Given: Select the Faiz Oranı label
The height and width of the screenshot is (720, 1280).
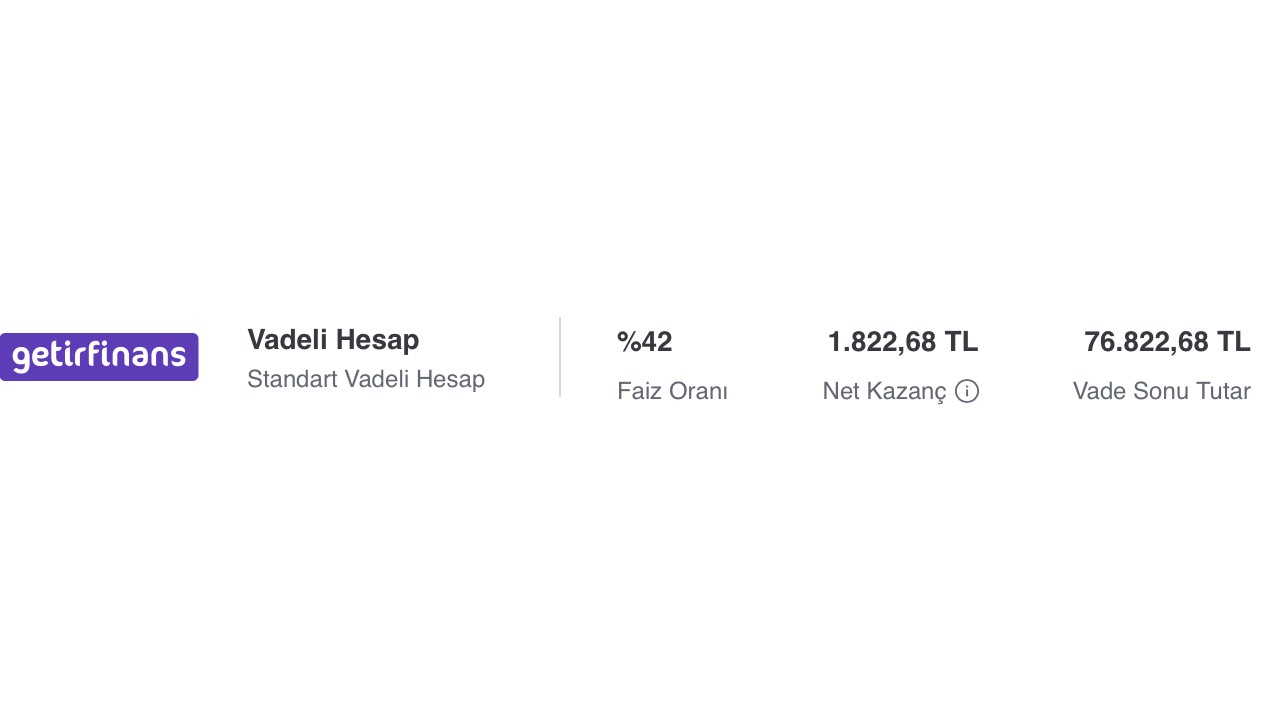Looking at the screenshot, I should [x=672, y=391].
